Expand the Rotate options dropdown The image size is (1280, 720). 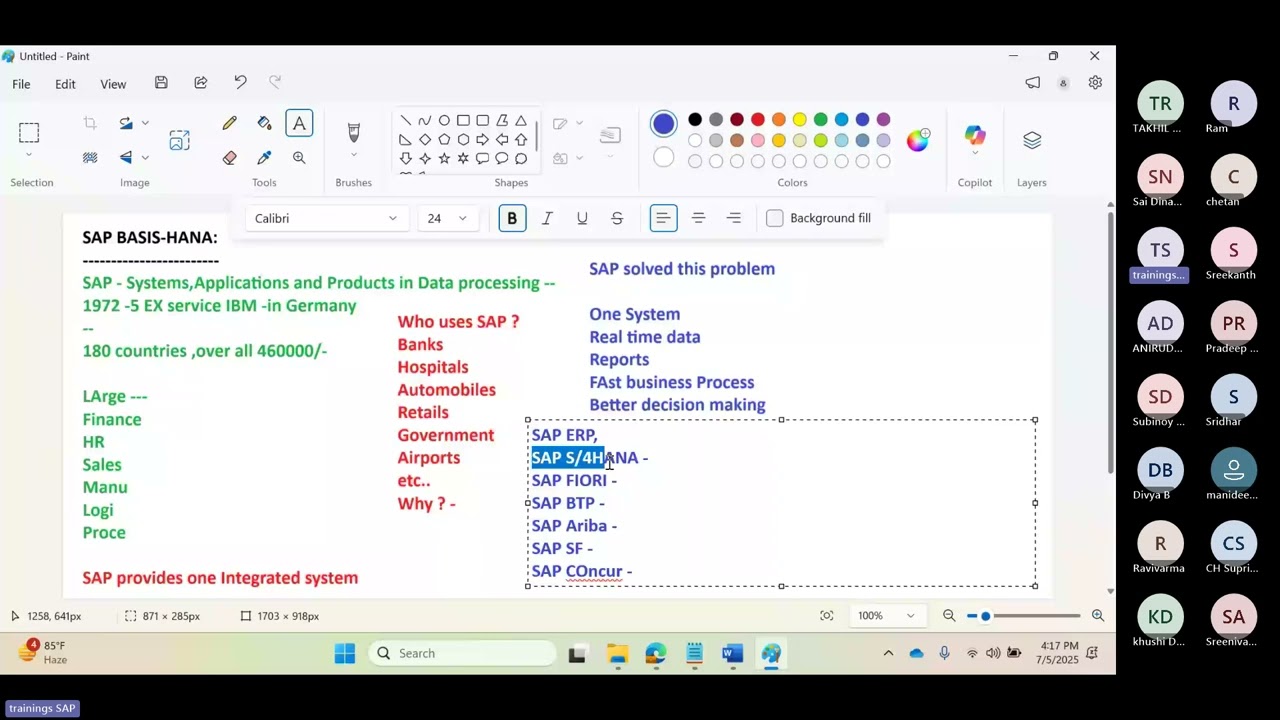(145, 123)
